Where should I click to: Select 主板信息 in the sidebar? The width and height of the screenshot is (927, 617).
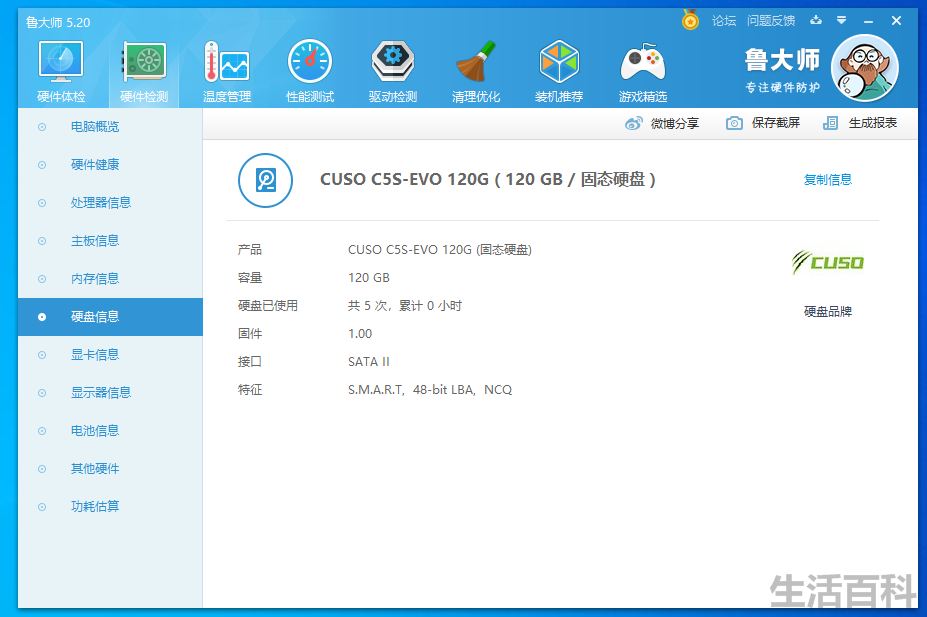click(x=110, y=241)
